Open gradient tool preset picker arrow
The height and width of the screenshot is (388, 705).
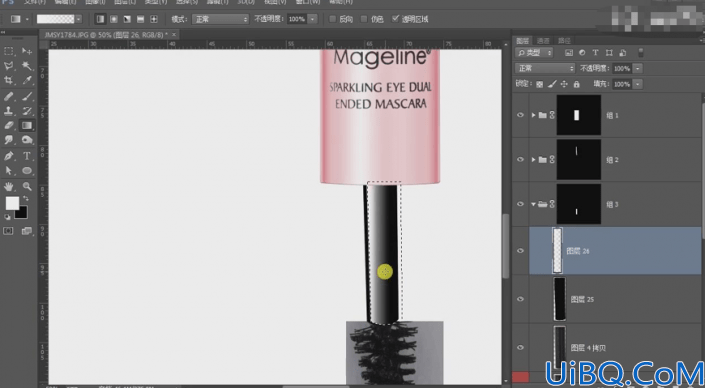pos(27,19)
